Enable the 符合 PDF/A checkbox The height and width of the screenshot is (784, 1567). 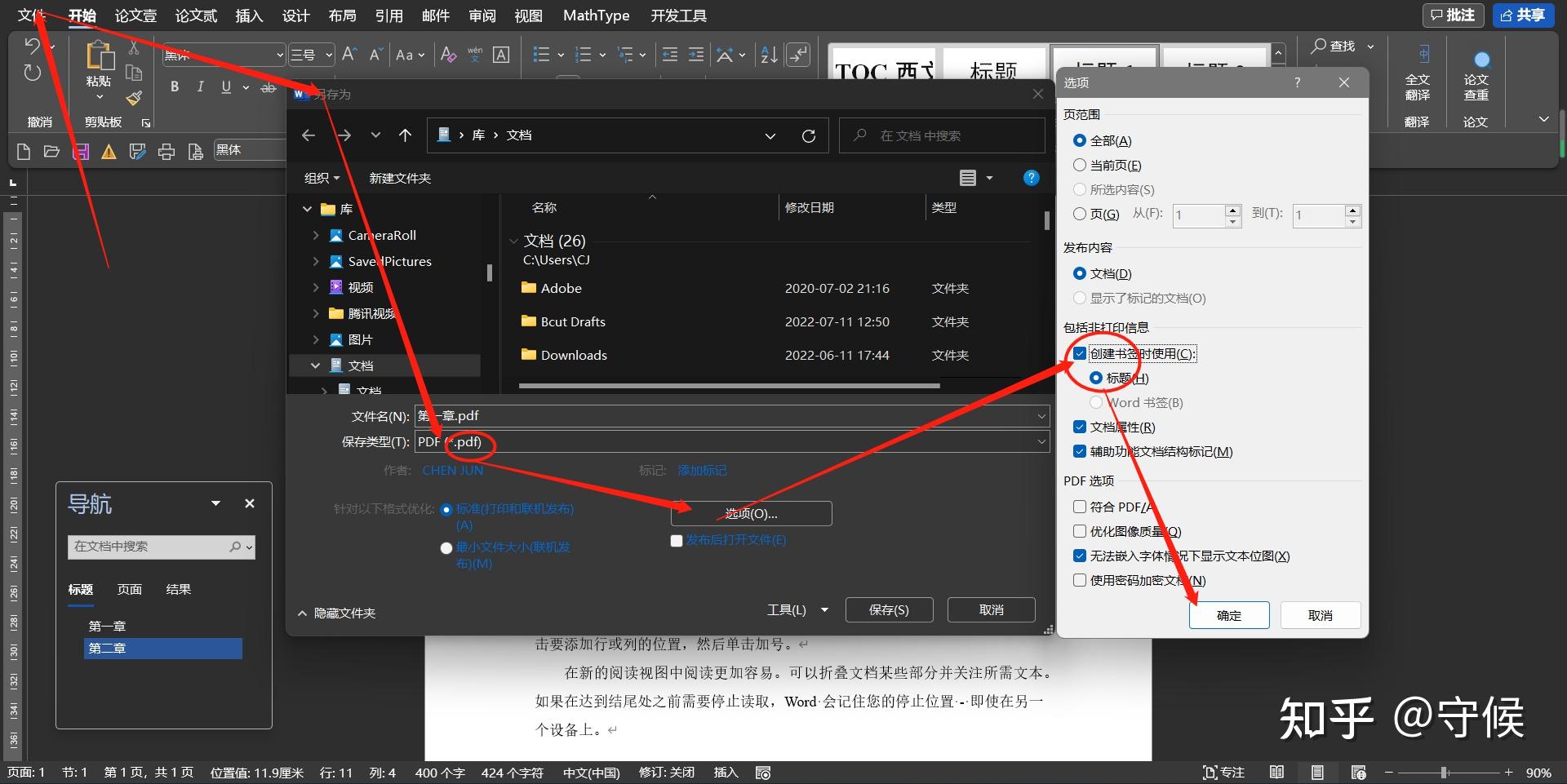[1080, 507]
